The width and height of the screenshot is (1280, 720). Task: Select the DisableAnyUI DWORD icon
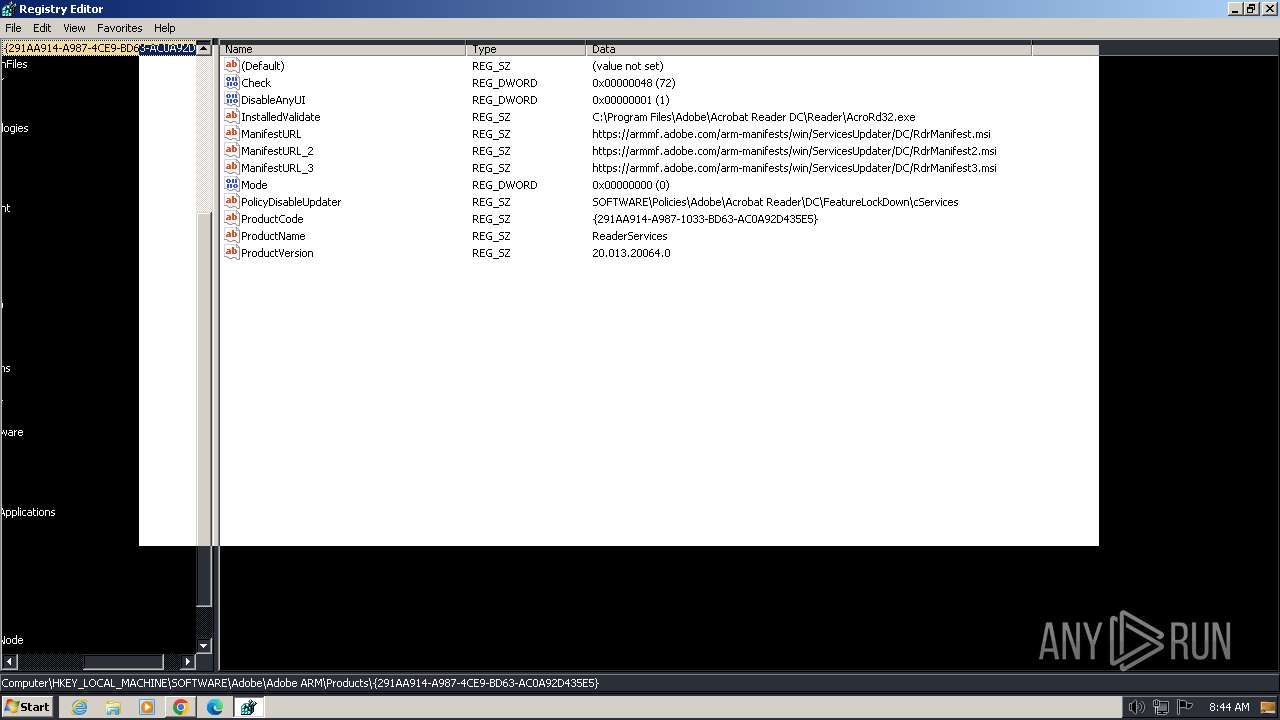point(232,100)
